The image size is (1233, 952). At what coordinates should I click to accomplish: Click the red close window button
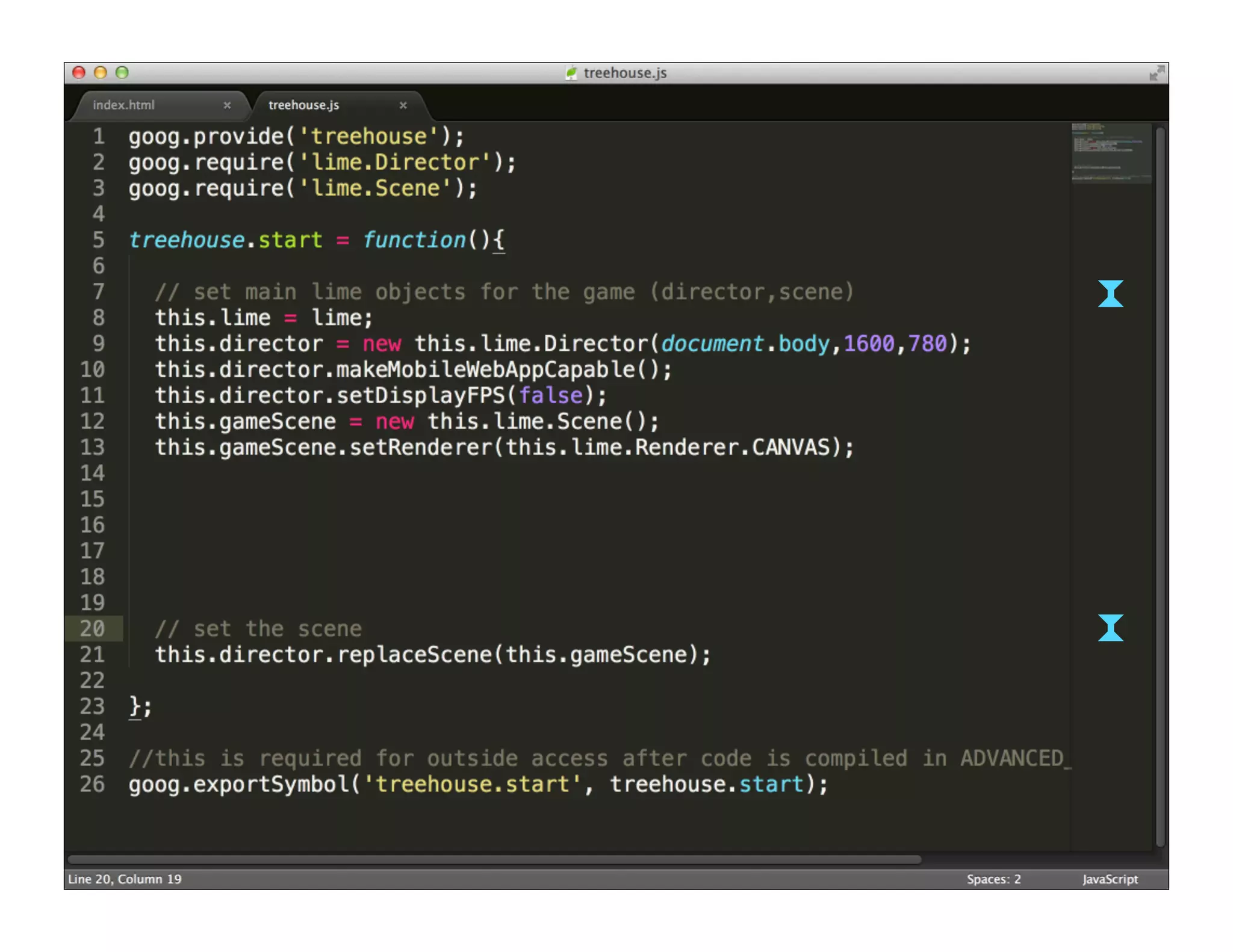[x=79, y=73]
